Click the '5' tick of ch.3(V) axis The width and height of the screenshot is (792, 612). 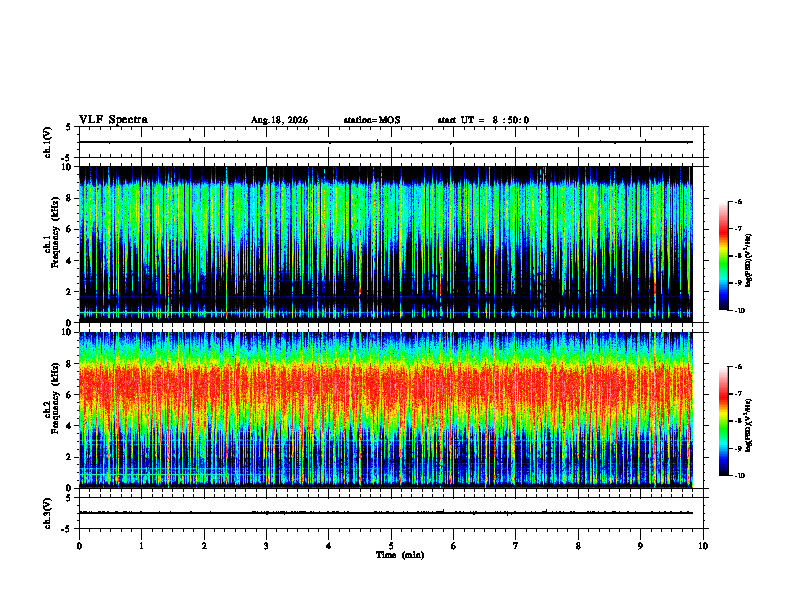pyautogui.click(x=68, y=498)
